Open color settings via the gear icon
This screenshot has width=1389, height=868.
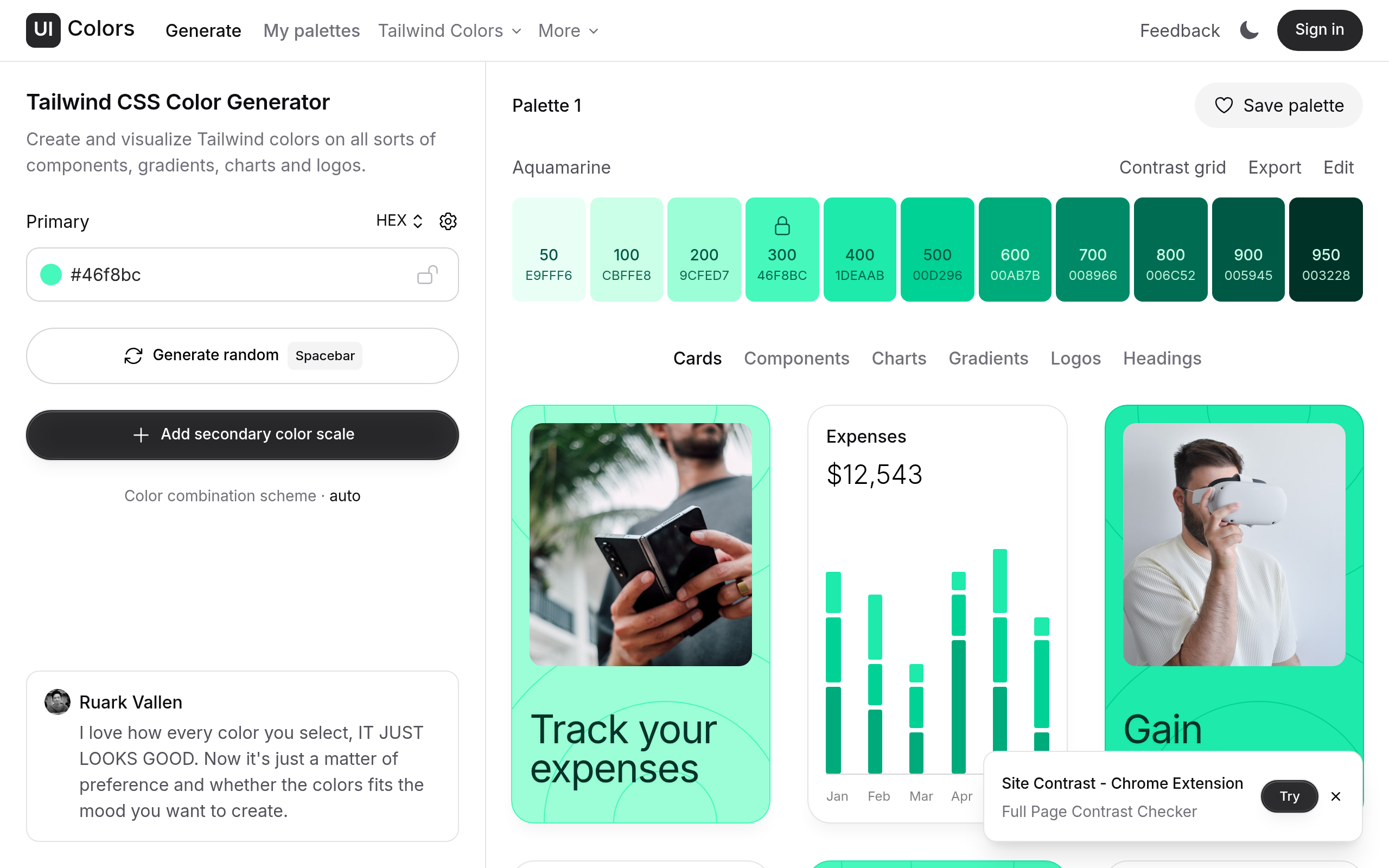[448, 221]
